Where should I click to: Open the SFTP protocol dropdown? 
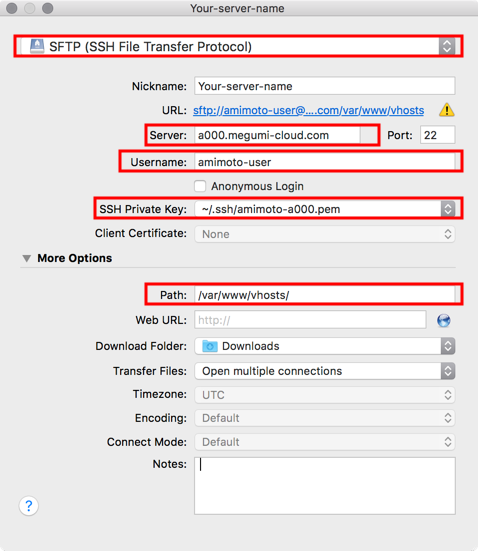(238, 46)
